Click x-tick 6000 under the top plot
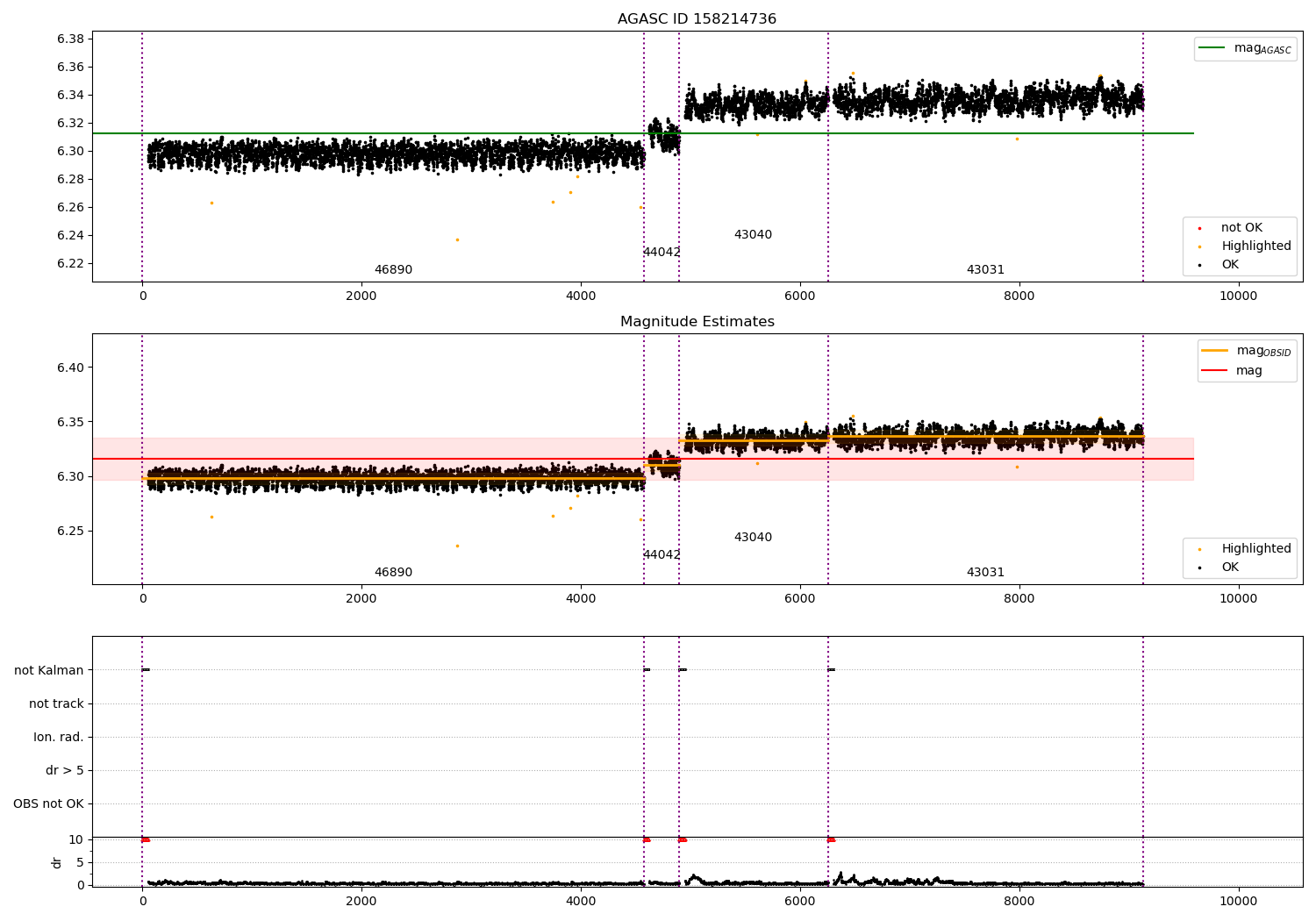Viewport: 1316px width, 921px height. point(800,296)
